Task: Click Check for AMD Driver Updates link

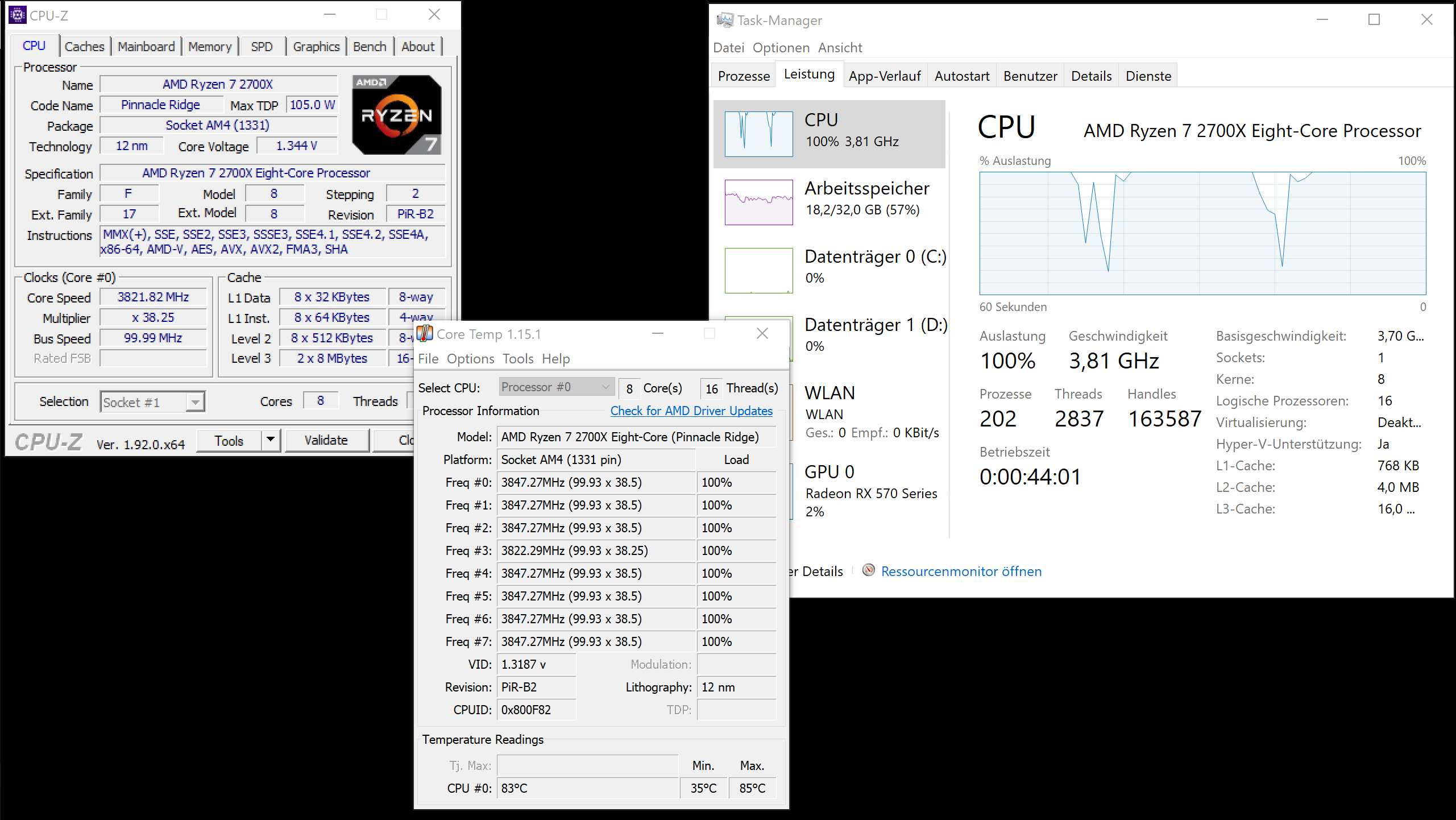Action: coord(691,411)
